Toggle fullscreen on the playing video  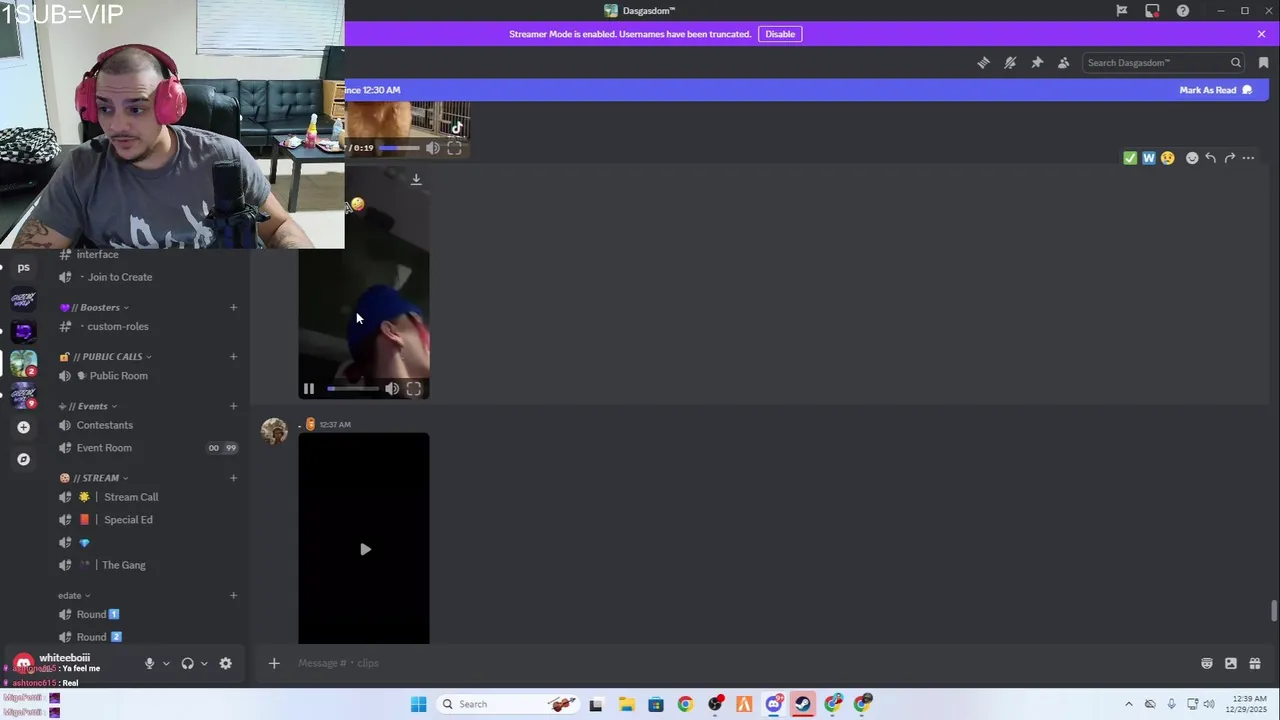pyautogui.click(x=414, y=389)
